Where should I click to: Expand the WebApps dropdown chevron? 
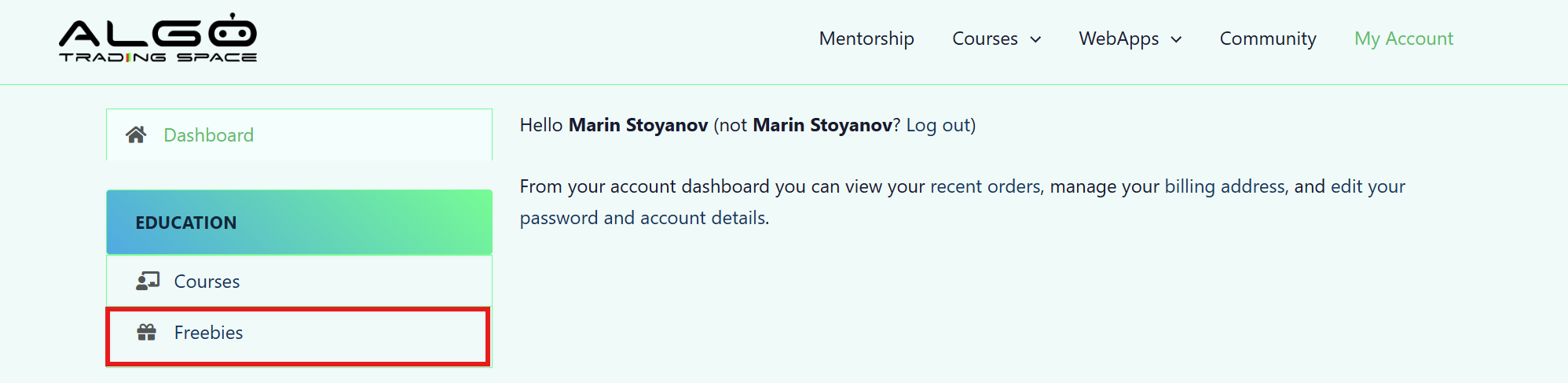pos(1176,39)
